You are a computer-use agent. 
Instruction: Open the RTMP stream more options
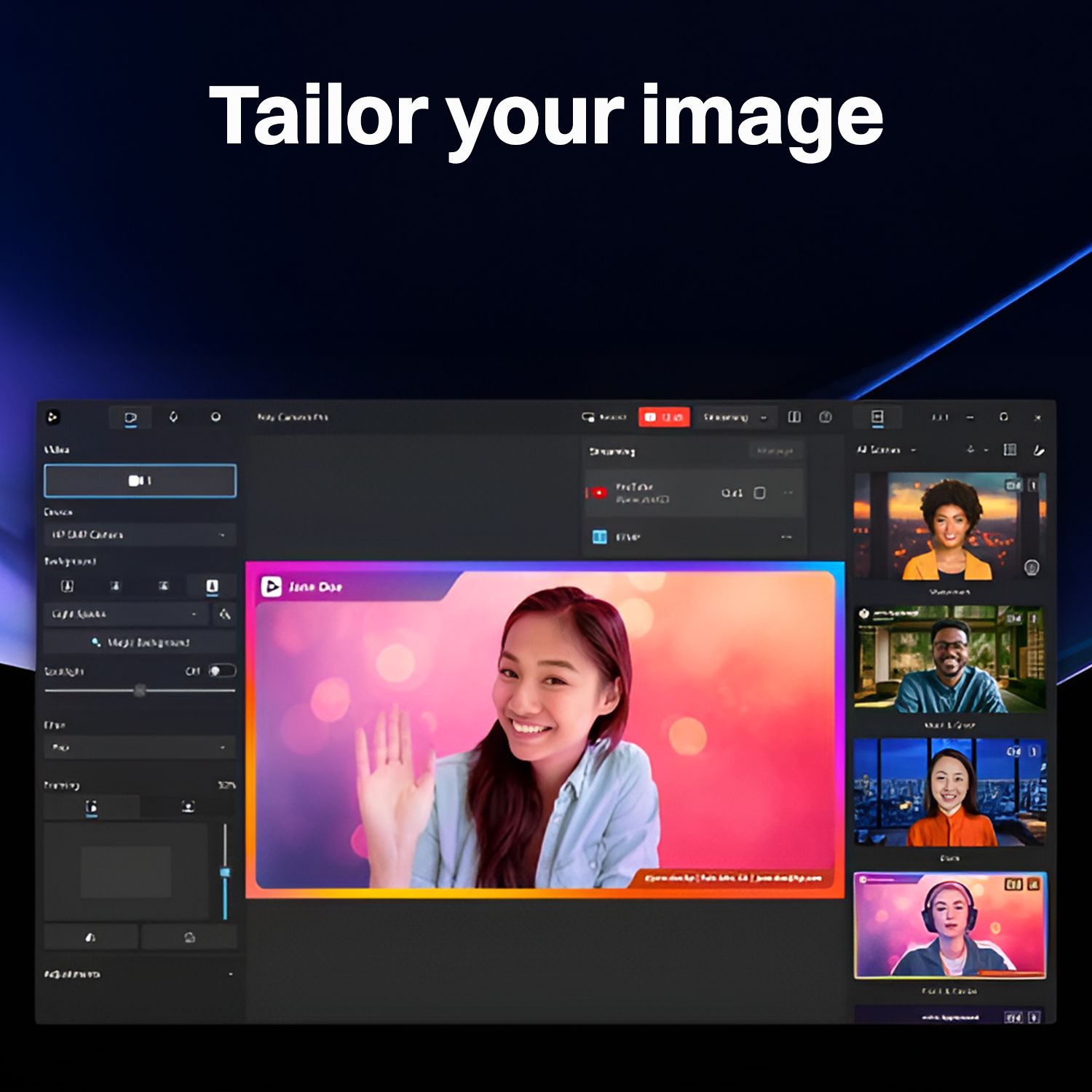[786, 537]
